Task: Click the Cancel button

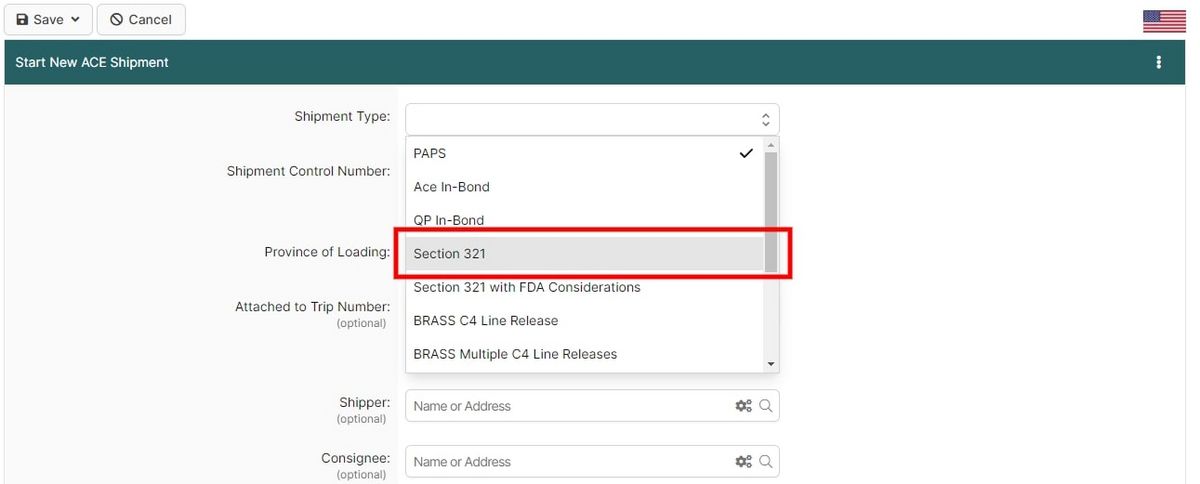Action: coord(141,20)
